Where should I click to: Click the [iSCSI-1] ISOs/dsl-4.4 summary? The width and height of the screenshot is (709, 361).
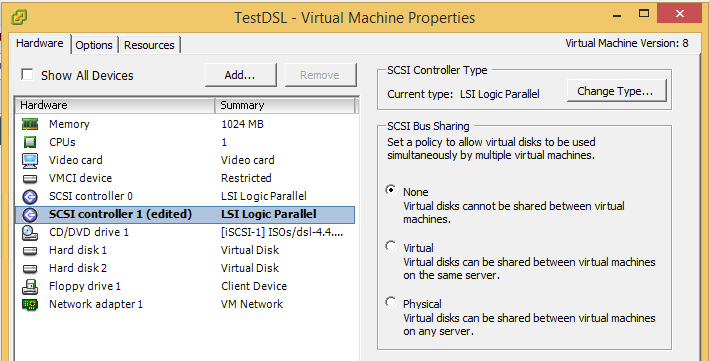pos(282,233)
